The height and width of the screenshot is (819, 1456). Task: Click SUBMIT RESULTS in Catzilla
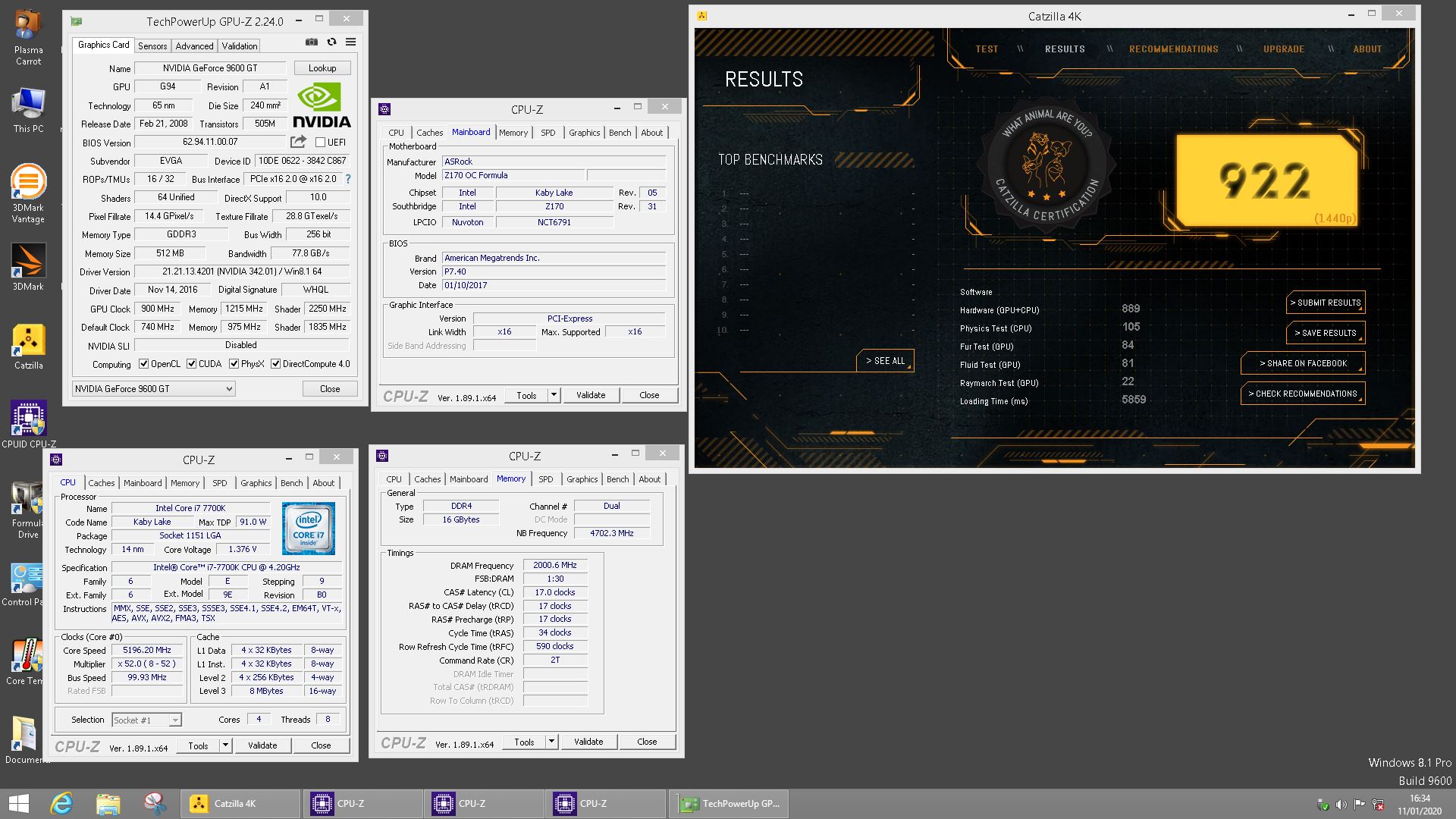pyautogui.click(x=1326, y=303)
